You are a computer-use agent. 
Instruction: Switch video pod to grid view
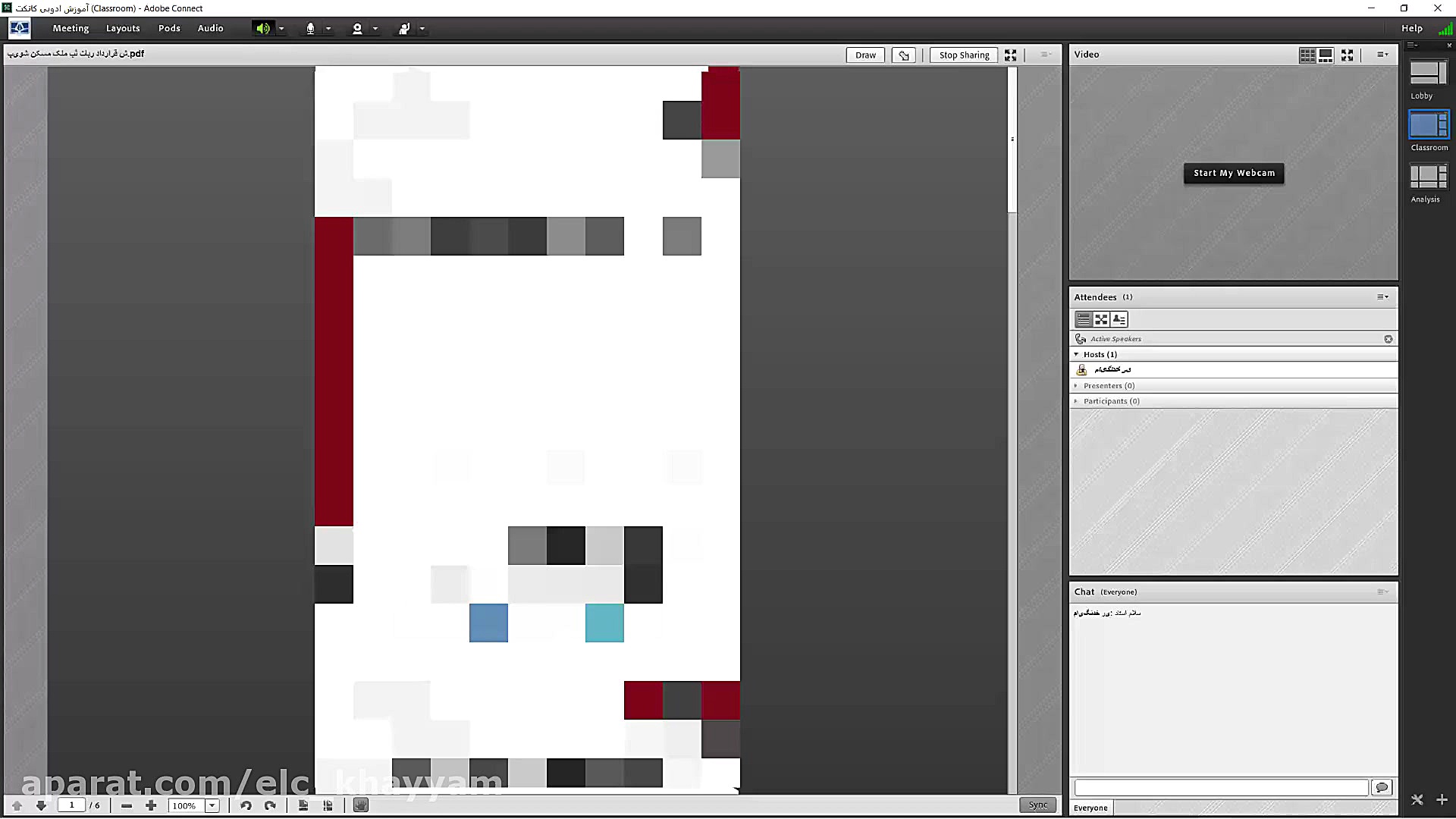(x=1307, y=55)
